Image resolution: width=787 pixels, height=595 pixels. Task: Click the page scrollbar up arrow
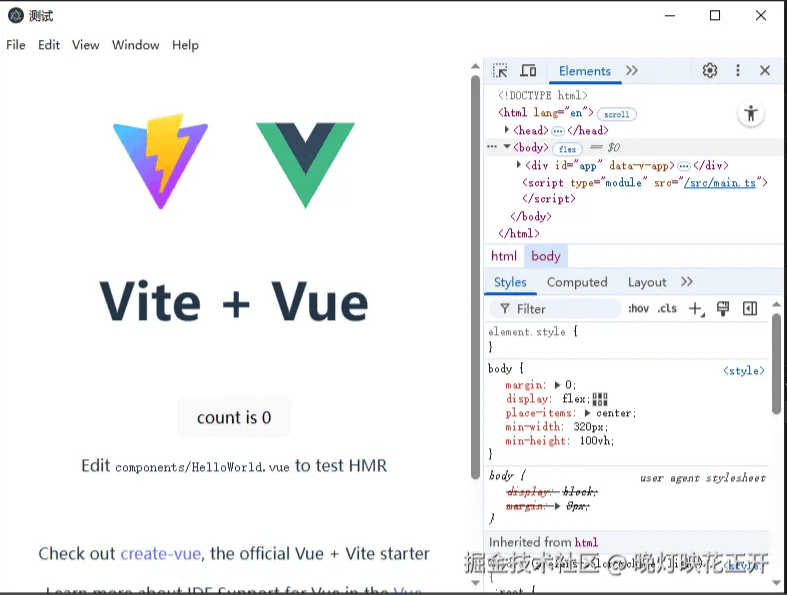tap(475, 66)
